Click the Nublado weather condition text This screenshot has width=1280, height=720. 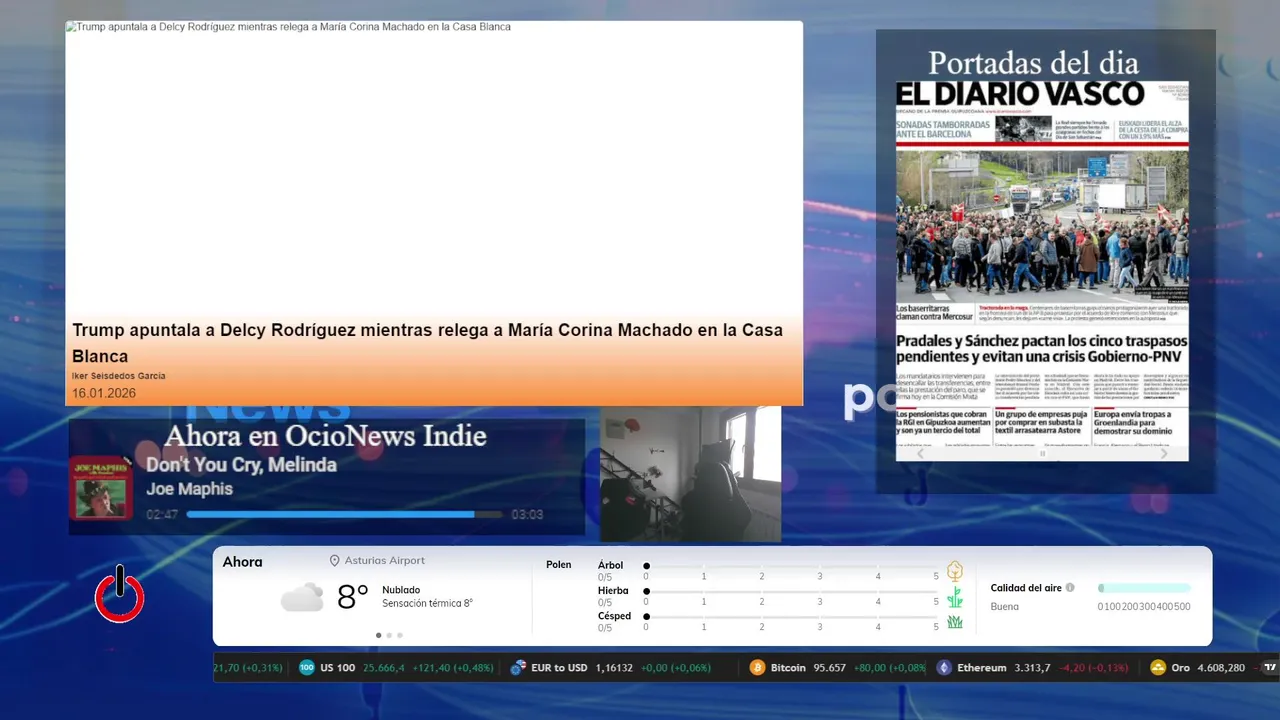401,590
